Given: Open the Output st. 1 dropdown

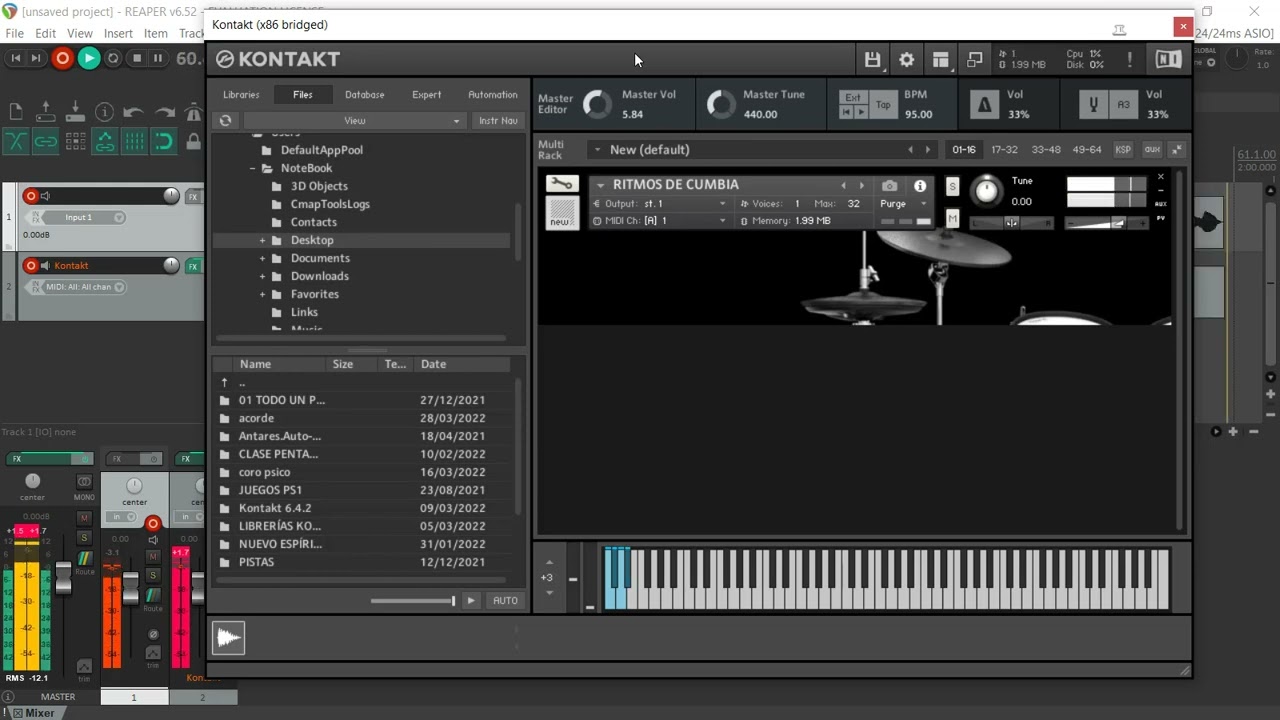Looking at the screenshot, I should coord(661,203).
